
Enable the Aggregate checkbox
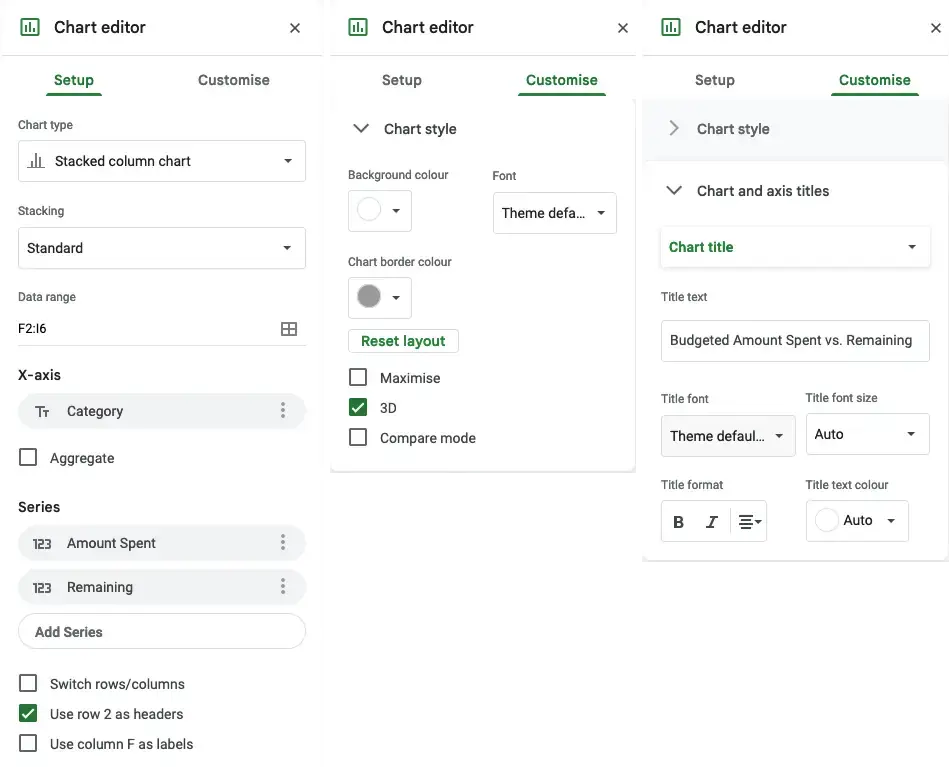pos(28,458)
